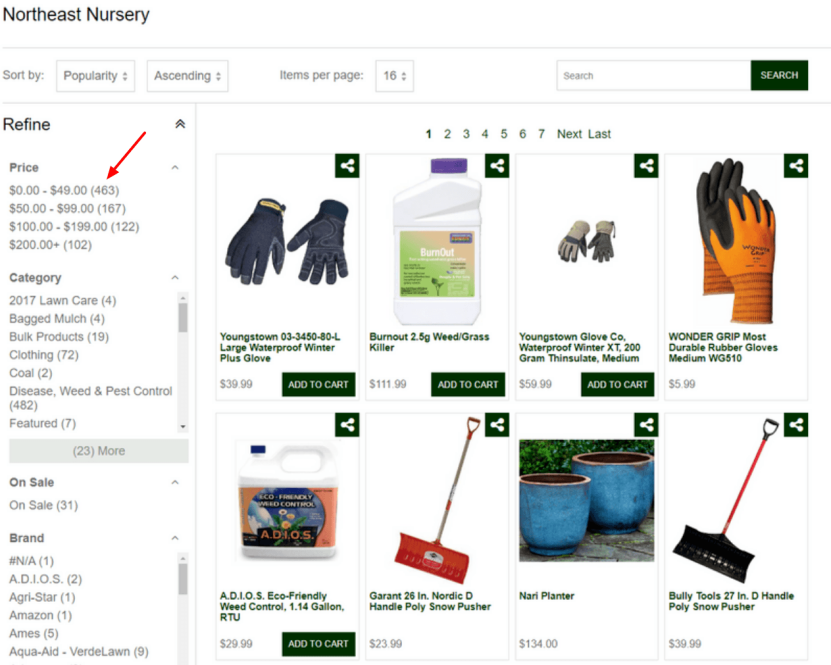Image resolution: width=831 pixels, height=665 pixels.
Task: Share the Burnout Weed/Grass Killer product
Action: (x=497, y=166)
